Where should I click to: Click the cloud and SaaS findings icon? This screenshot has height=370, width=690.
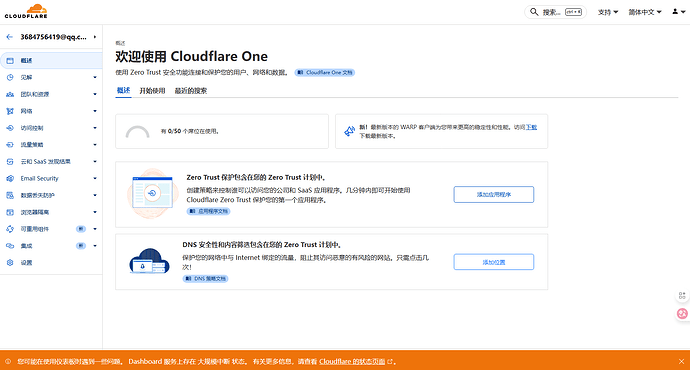[10, 161]
